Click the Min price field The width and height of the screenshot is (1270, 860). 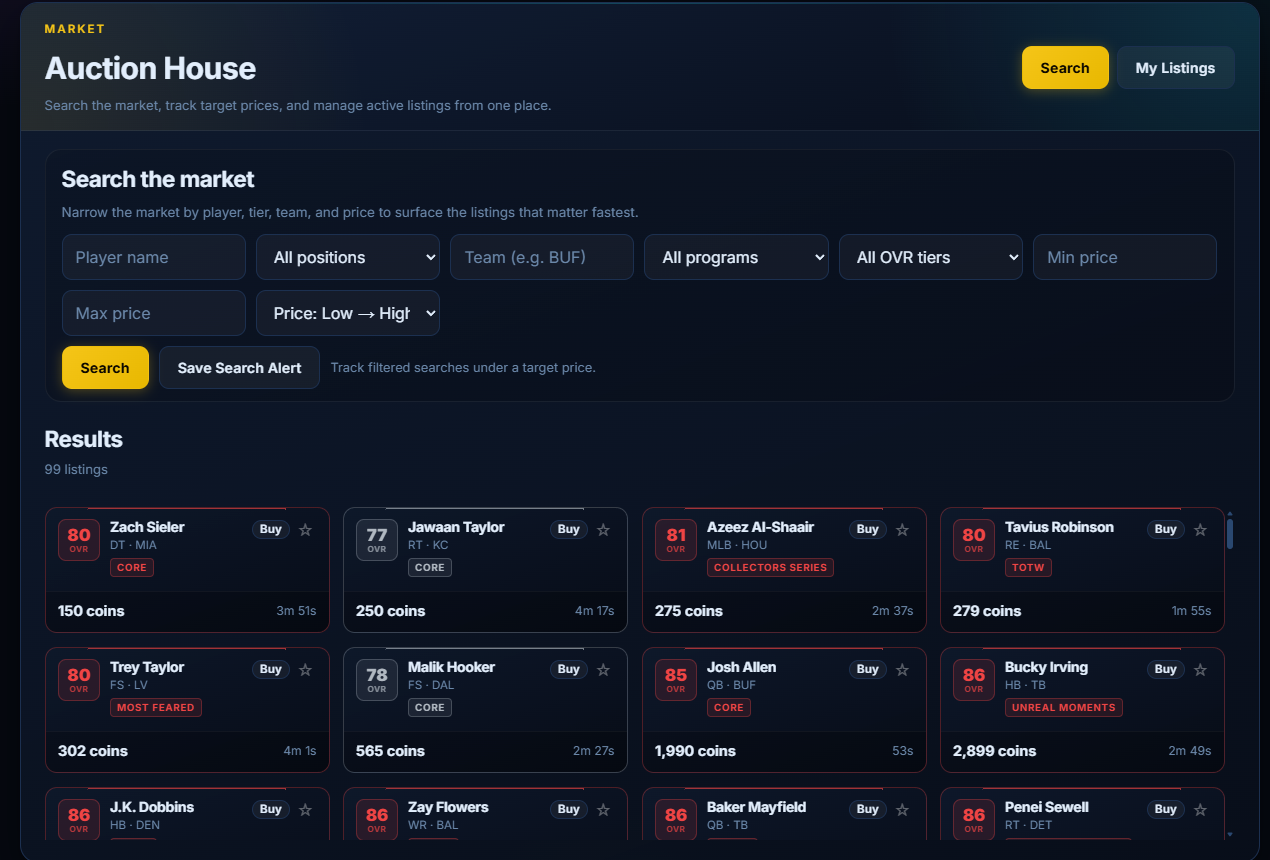pos(1125,257)
